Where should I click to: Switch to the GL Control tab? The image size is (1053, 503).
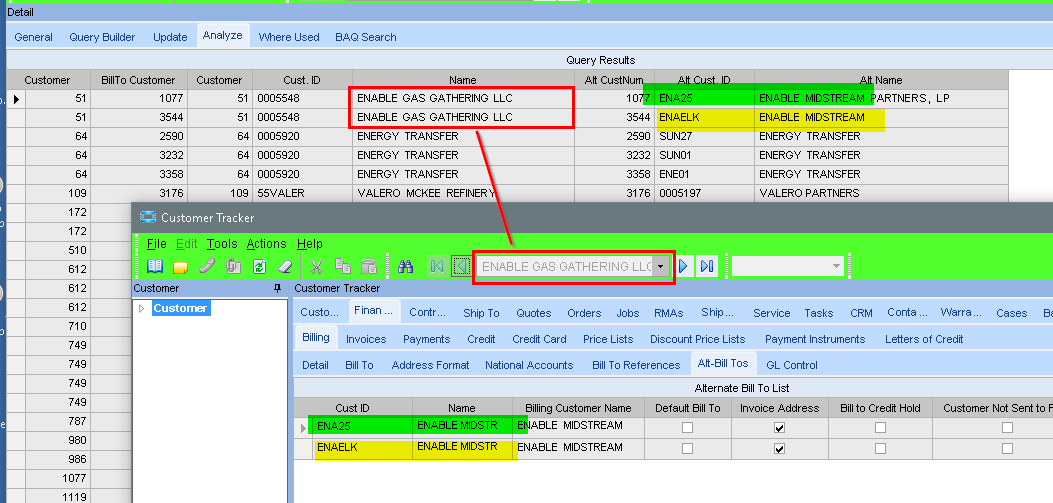coord(792,365)
